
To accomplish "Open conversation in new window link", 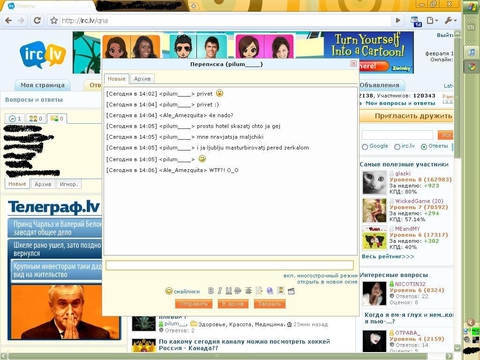I will point(327,282).
